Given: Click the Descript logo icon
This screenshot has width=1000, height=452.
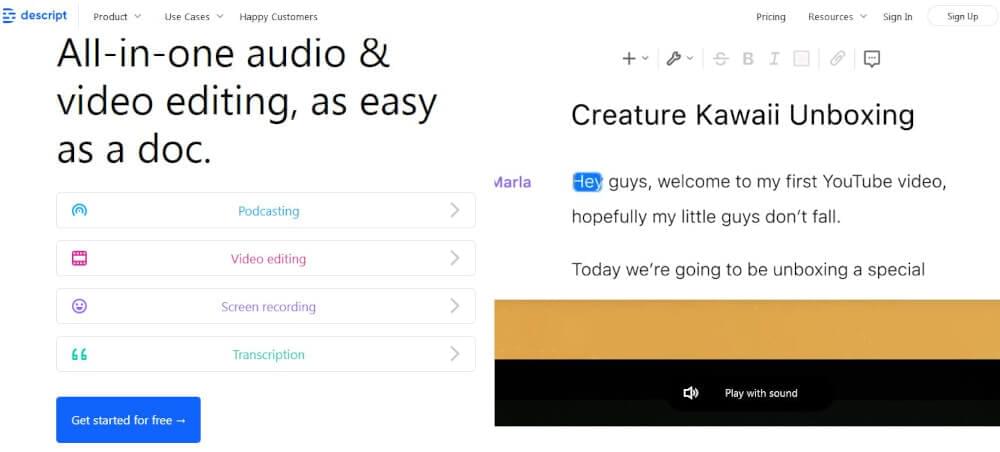Looking at the screenshot, I should pos(9,16).
